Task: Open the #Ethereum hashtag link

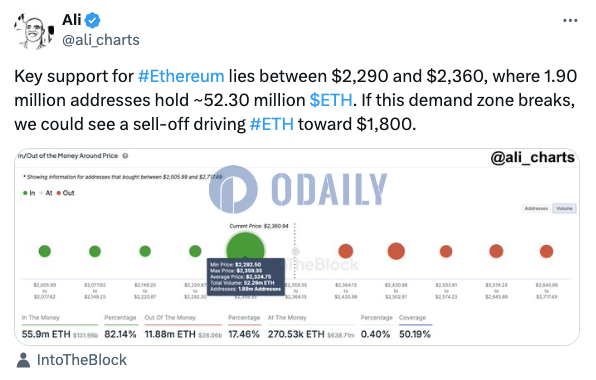Action: click(x=181, y=76)
